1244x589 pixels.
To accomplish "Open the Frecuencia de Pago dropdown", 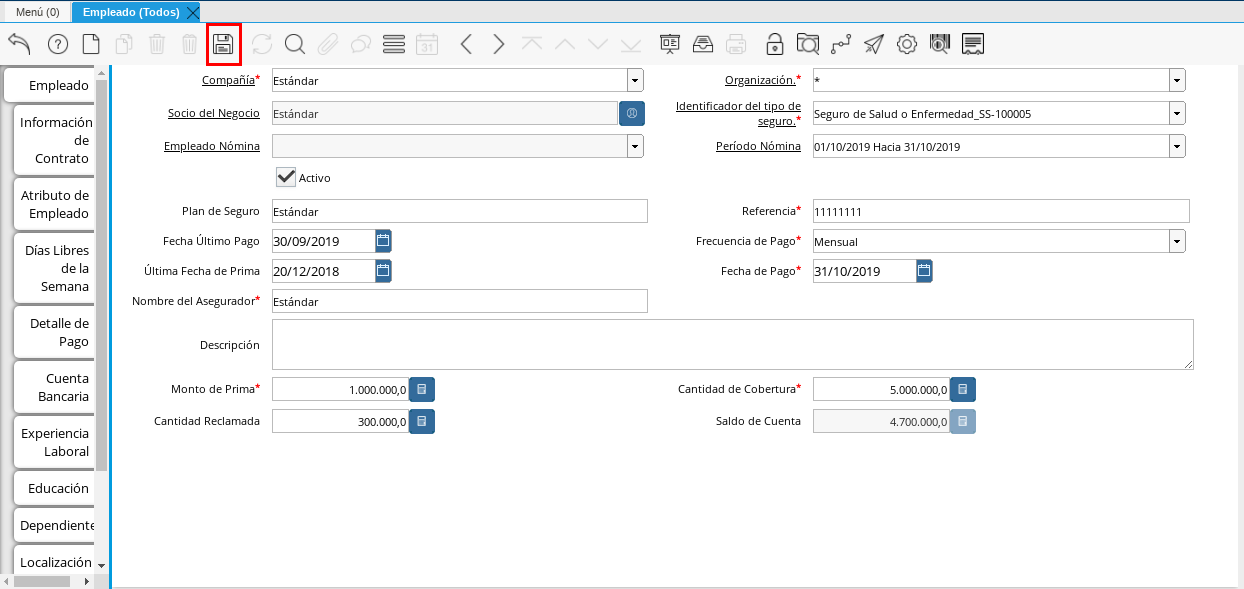I will (x=1177, y=241).
